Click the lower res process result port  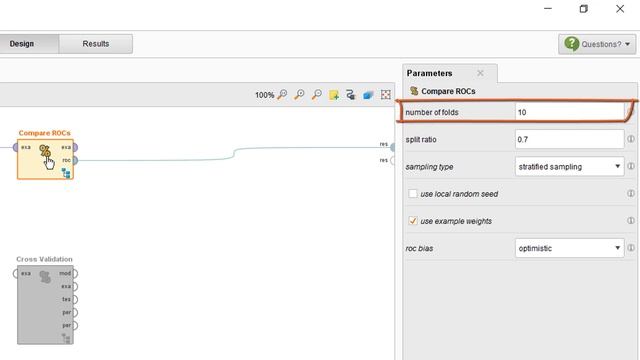point(392,160)
